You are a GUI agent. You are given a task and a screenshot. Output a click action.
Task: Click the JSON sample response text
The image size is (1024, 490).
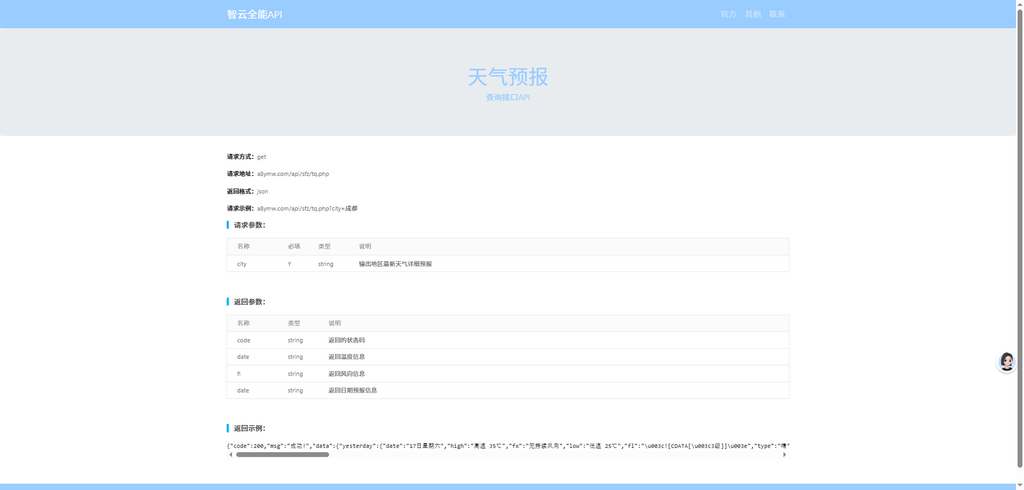pyautogui.click(x=507, y=446)
